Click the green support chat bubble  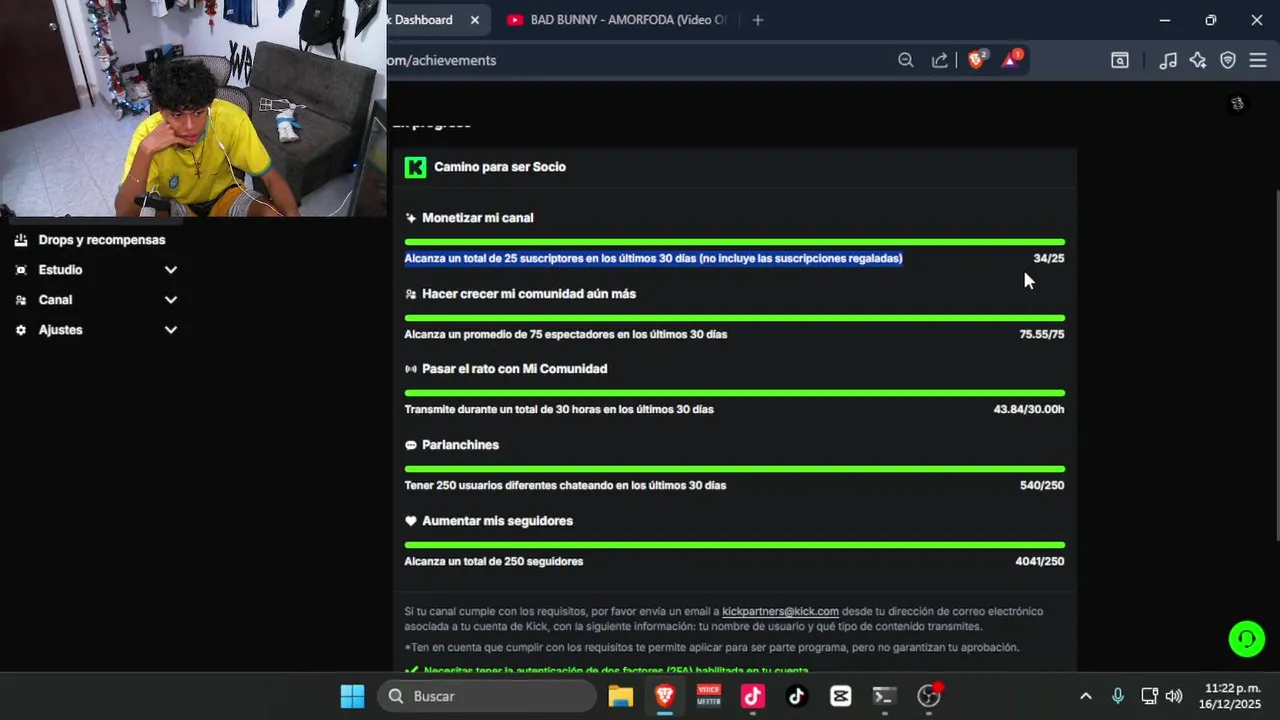(1247, 639)
